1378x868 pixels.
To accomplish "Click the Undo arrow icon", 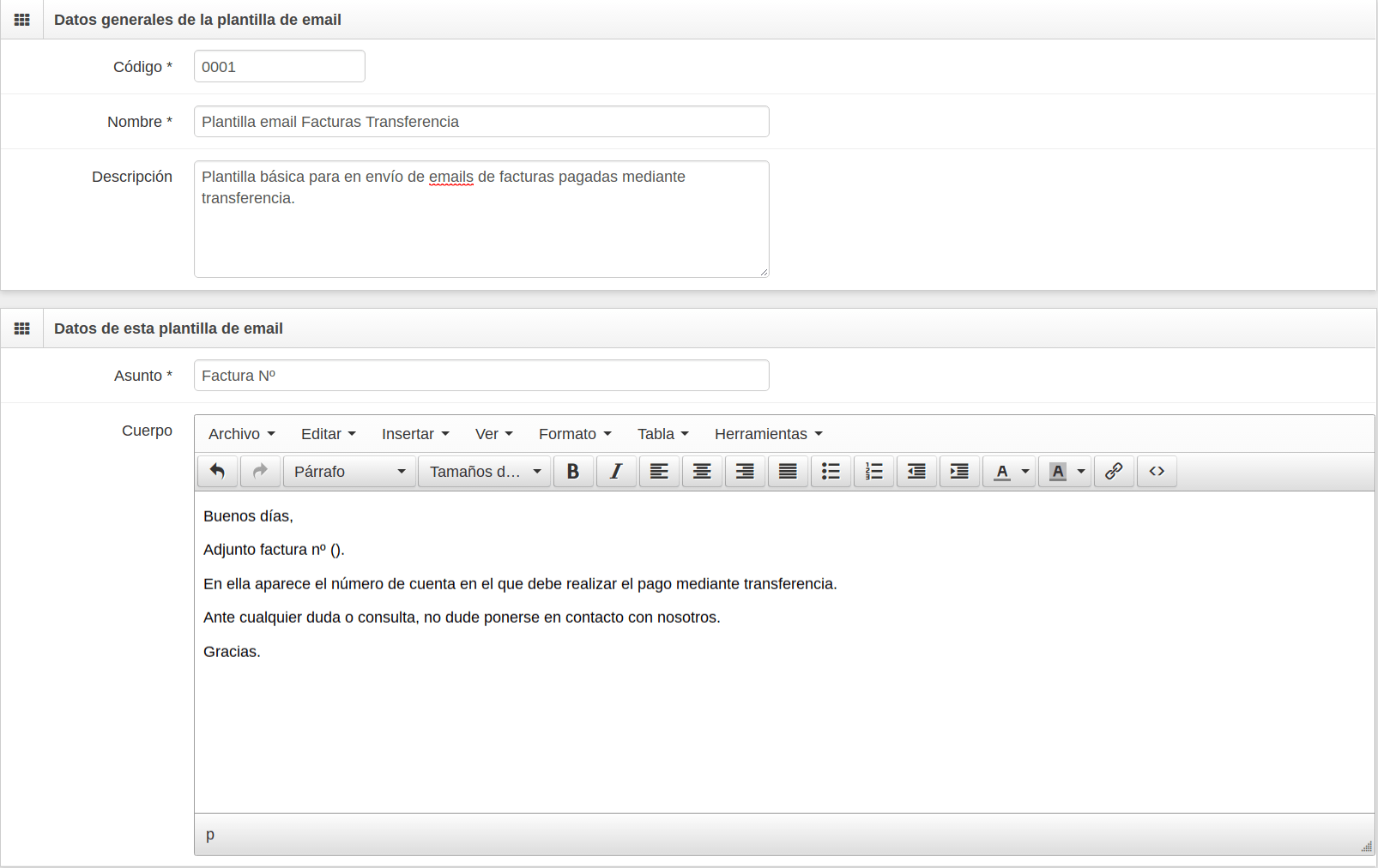I will coord(217,471).
